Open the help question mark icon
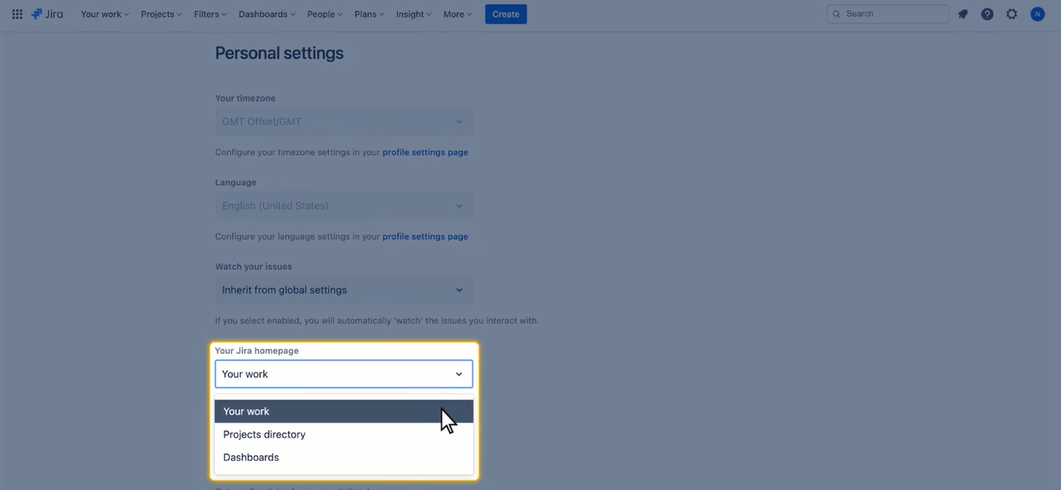1061x490 pixels. point(987,14)
